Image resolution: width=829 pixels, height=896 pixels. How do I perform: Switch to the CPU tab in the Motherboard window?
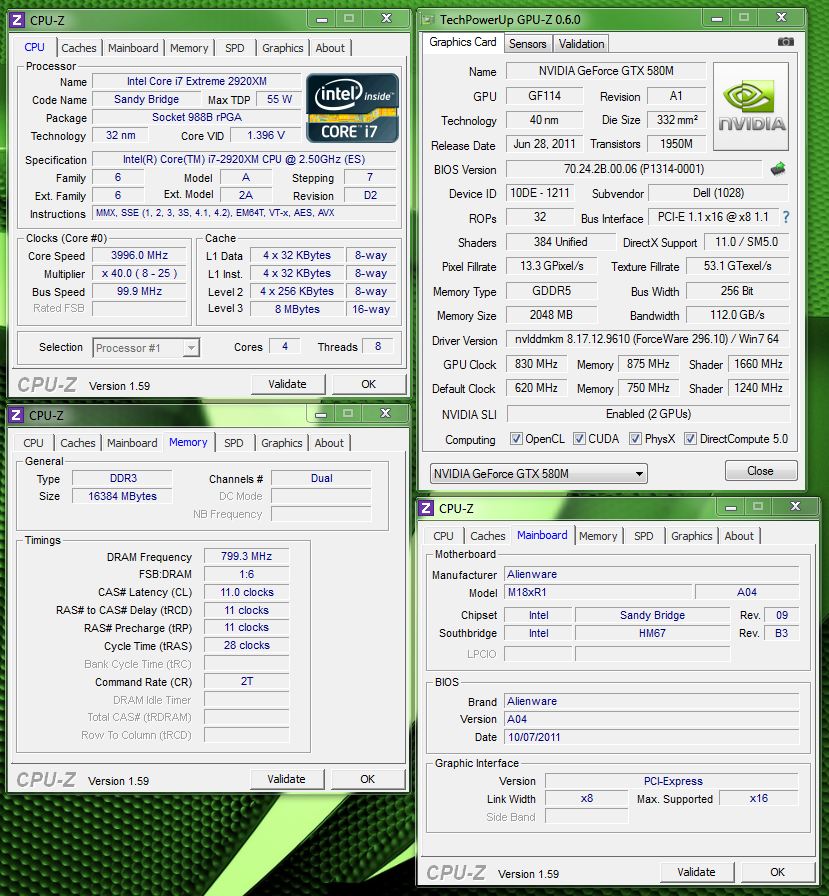click(443, 536)
